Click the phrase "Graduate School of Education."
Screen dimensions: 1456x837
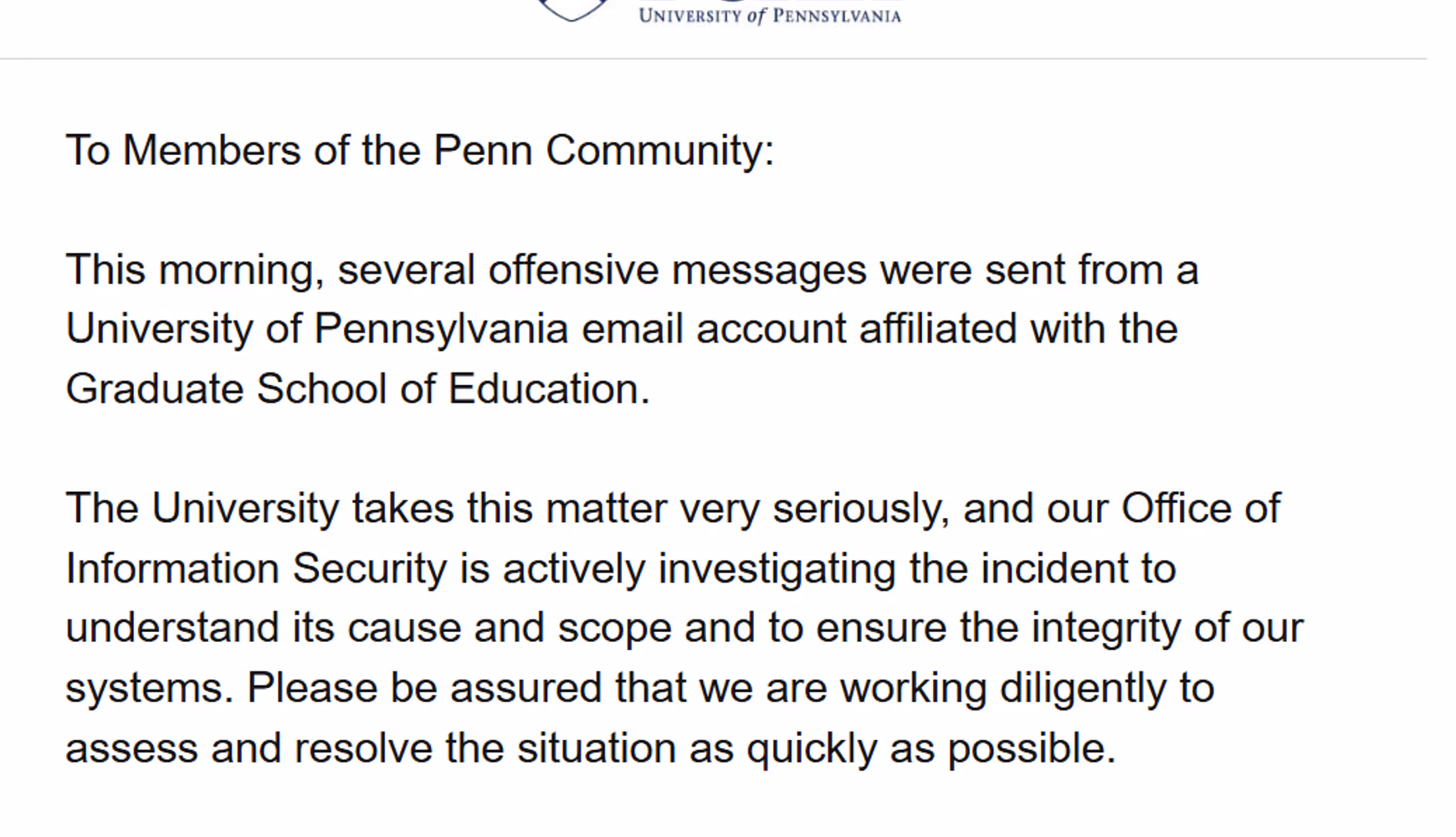coord(357,389)
